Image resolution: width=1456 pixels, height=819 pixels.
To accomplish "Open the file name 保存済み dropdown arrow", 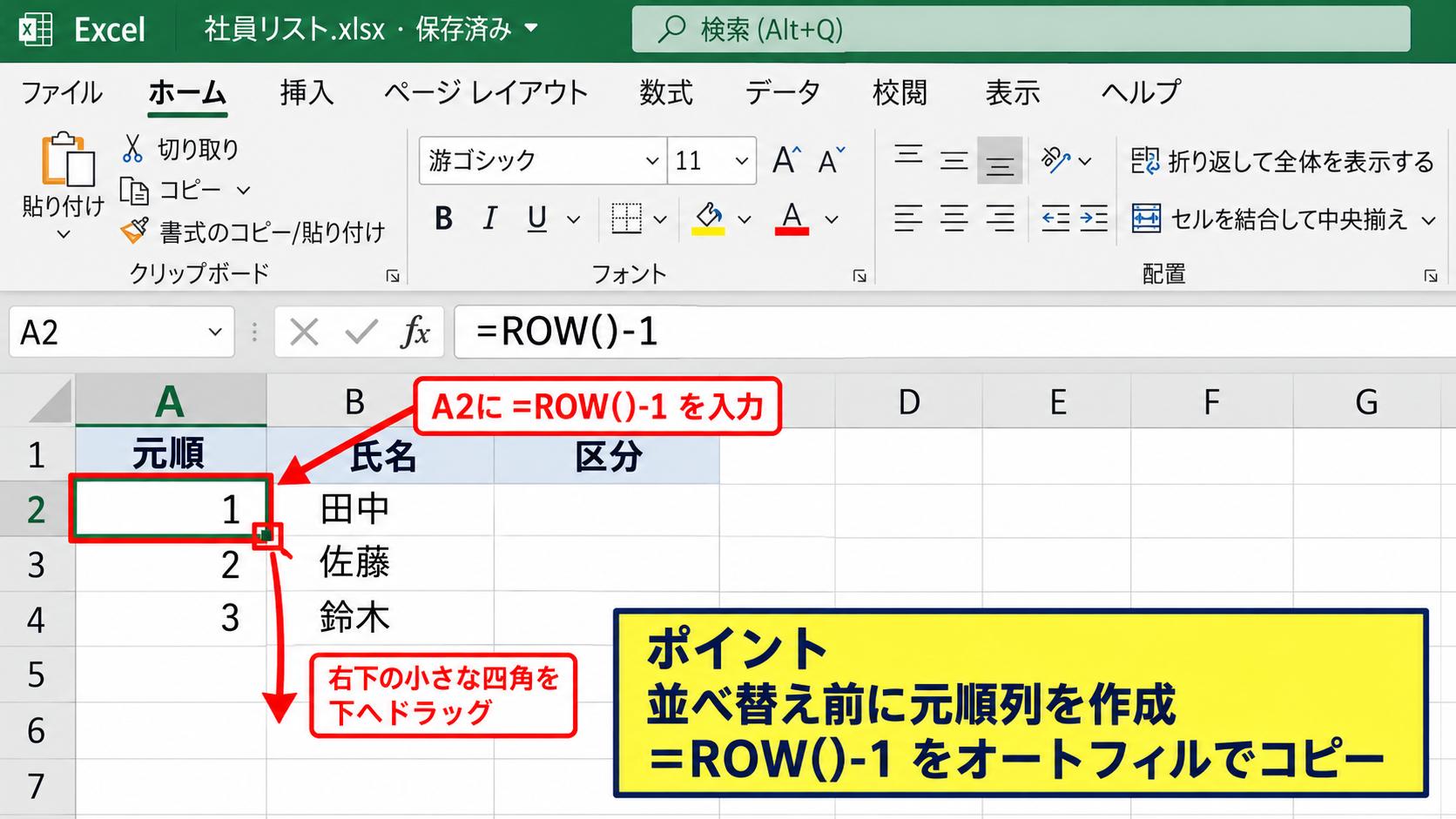I will pyautogui.click(x=531, y=30).
